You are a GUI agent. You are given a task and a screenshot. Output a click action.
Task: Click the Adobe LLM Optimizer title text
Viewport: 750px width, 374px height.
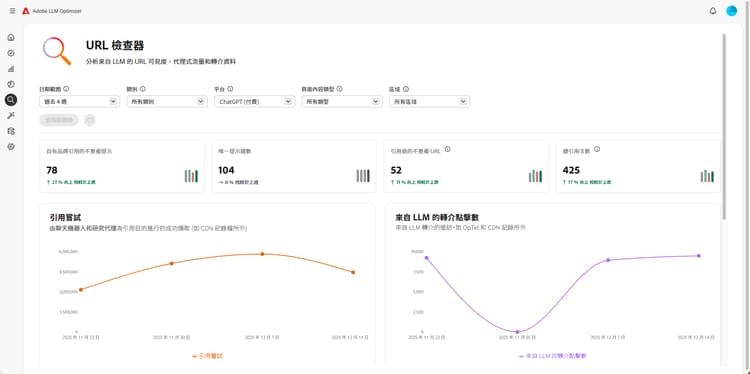pos(57,11)
